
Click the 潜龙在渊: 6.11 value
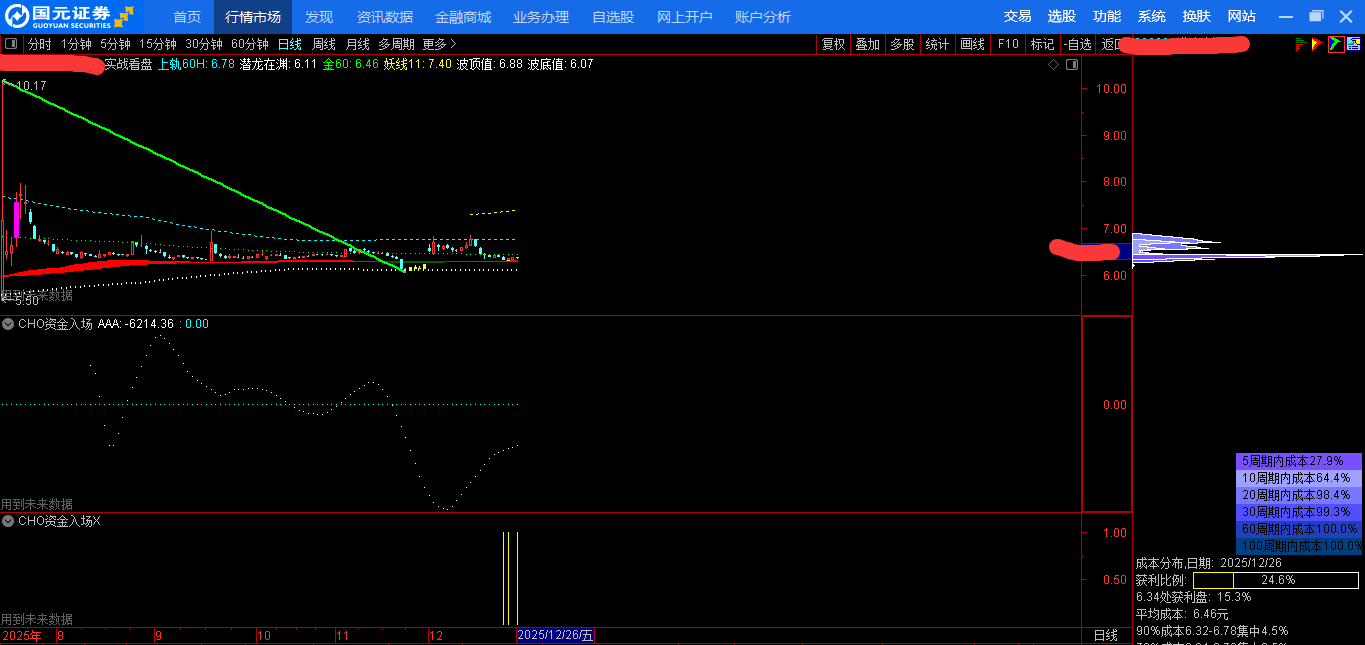coord(278,64)
